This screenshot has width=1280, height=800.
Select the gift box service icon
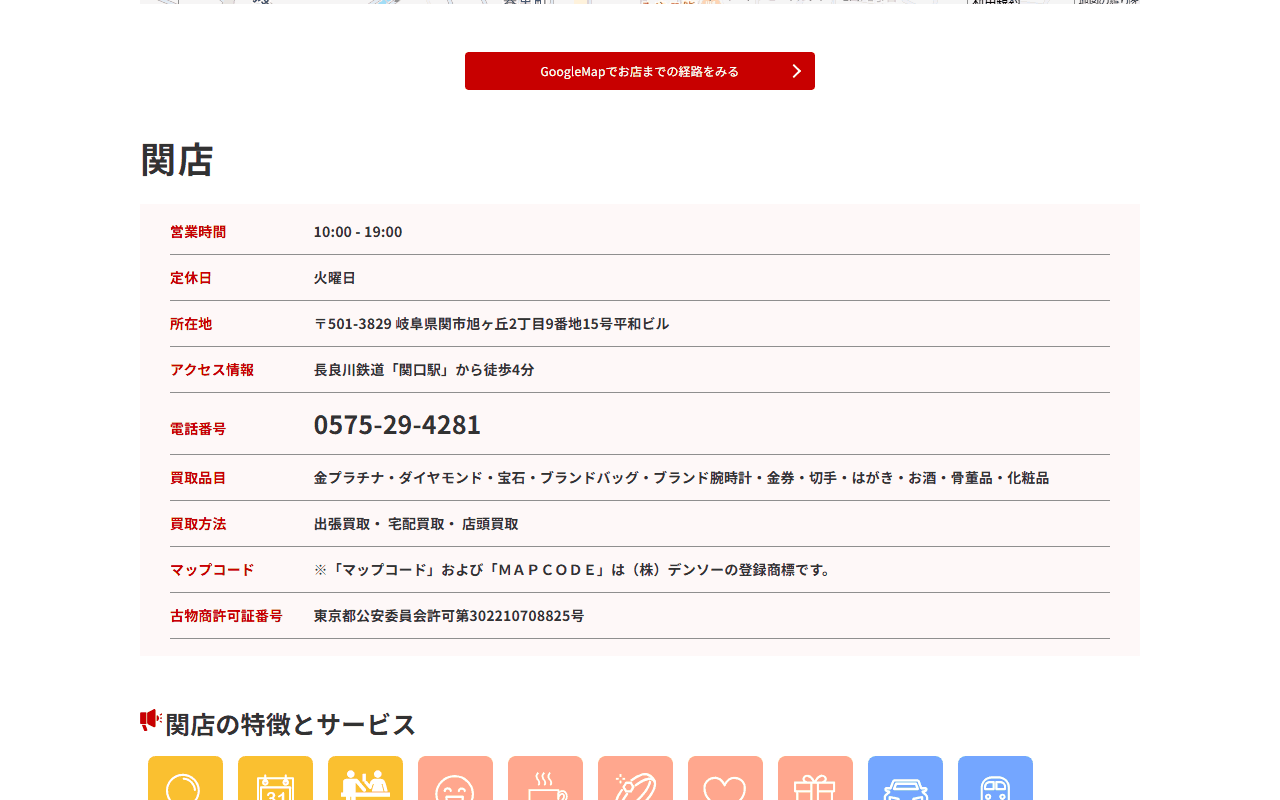point(815,778)
